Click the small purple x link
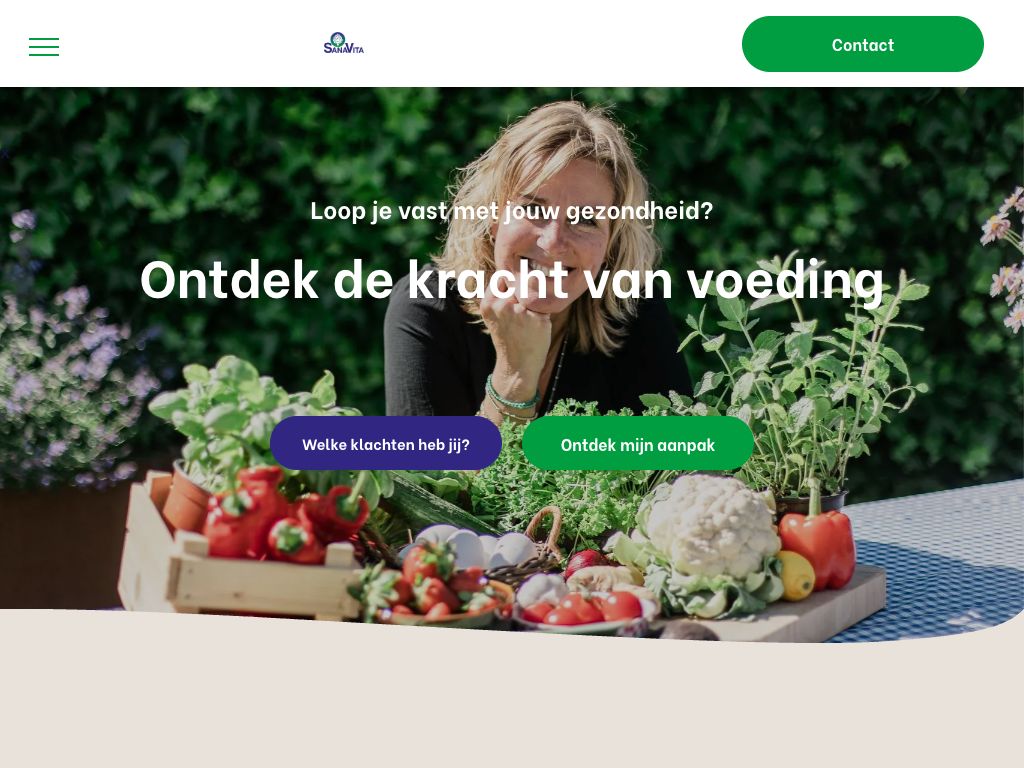Viewport: 1024px width, 768px height. coord(5,153)
